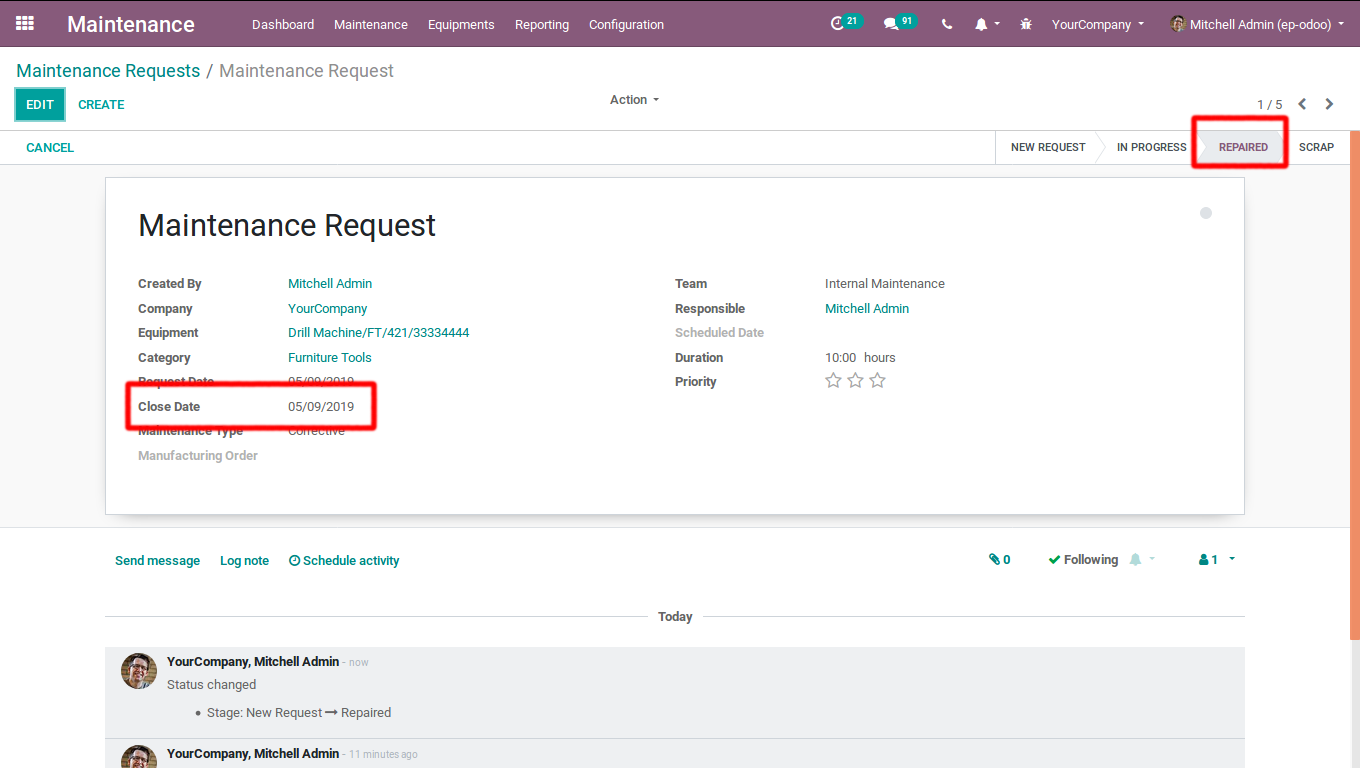
Task: Expand follower notification bell dropdown
Action: pos(1142,560)
